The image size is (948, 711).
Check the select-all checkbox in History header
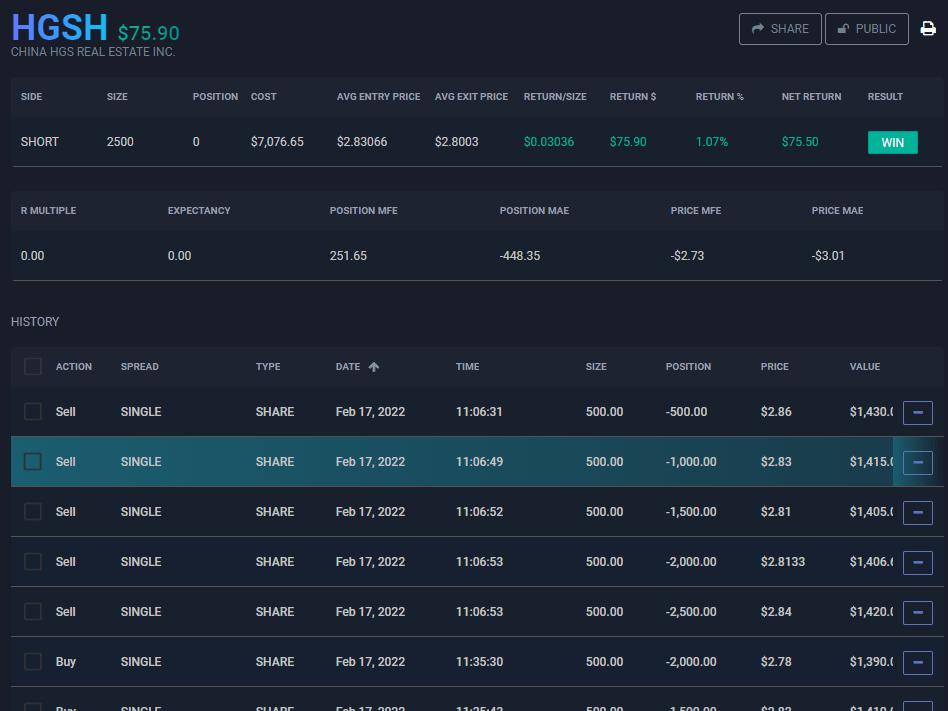[x=33, y=367]
